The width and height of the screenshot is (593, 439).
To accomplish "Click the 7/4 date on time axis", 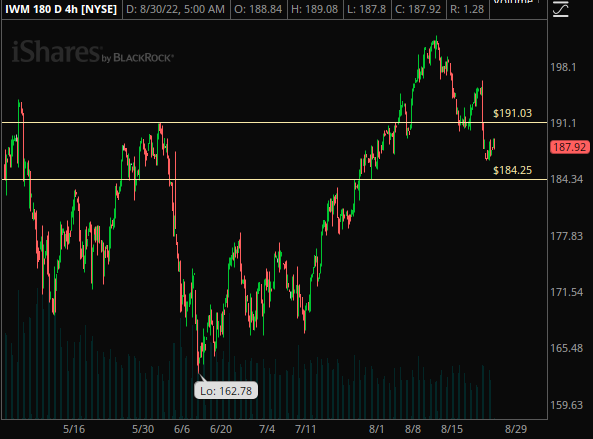I will (x=267, y=429).
